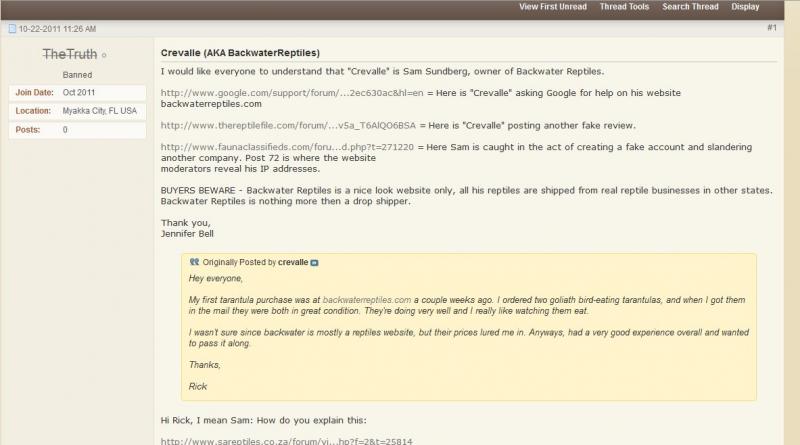Follow the thereptilefile.com forum link
The width and height of the screenshot is (800, 445).
(288, 126)
